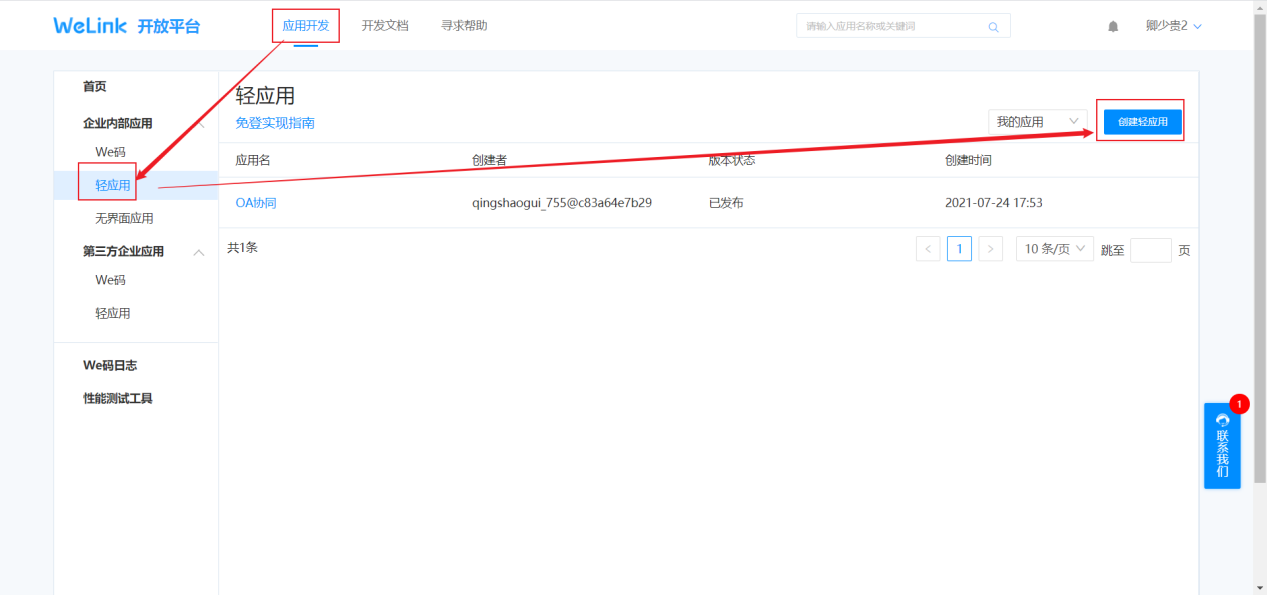Go to the previous page arrow
1267x595 pixels.
(928, 249)
